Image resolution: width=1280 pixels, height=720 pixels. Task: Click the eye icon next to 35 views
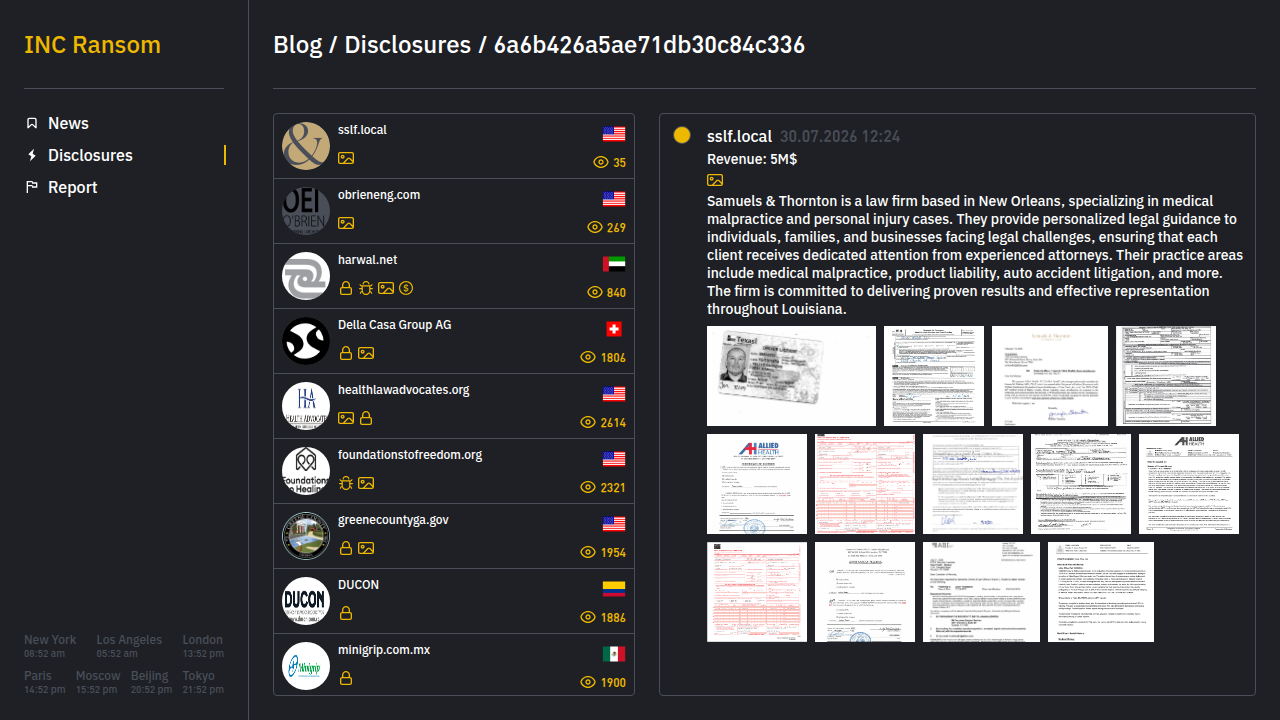(601, 162)
